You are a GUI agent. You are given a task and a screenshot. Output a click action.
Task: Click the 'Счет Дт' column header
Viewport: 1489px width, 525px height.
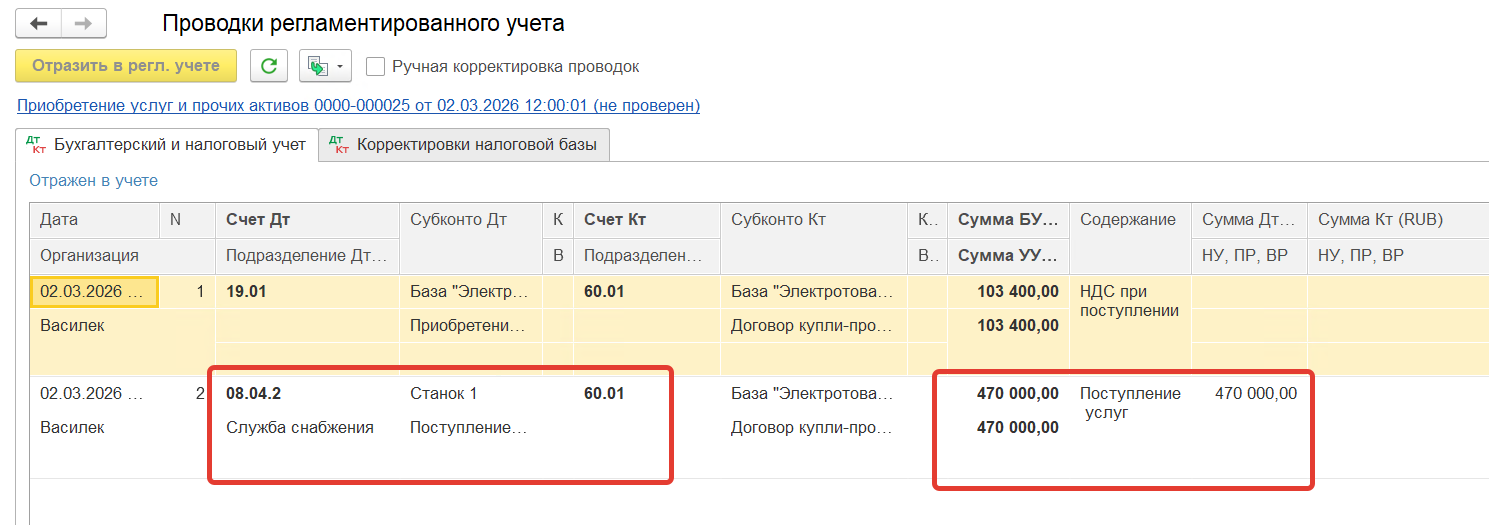point(307,220)
